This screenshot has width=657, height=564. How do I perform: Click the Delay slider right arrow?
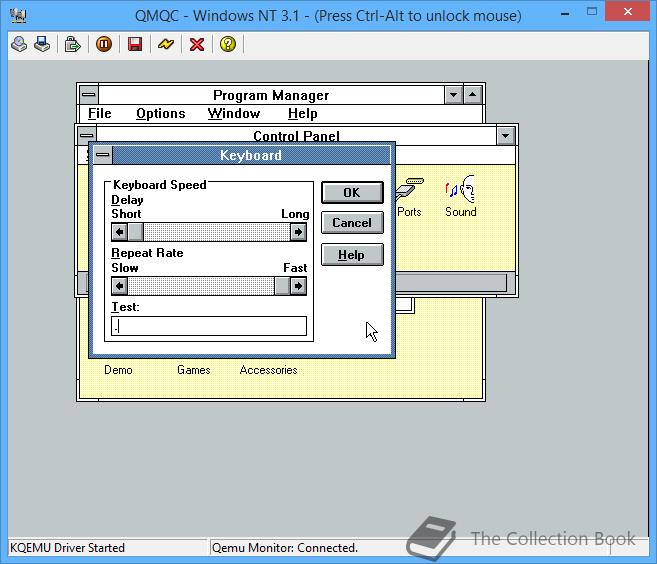point(298,232)
